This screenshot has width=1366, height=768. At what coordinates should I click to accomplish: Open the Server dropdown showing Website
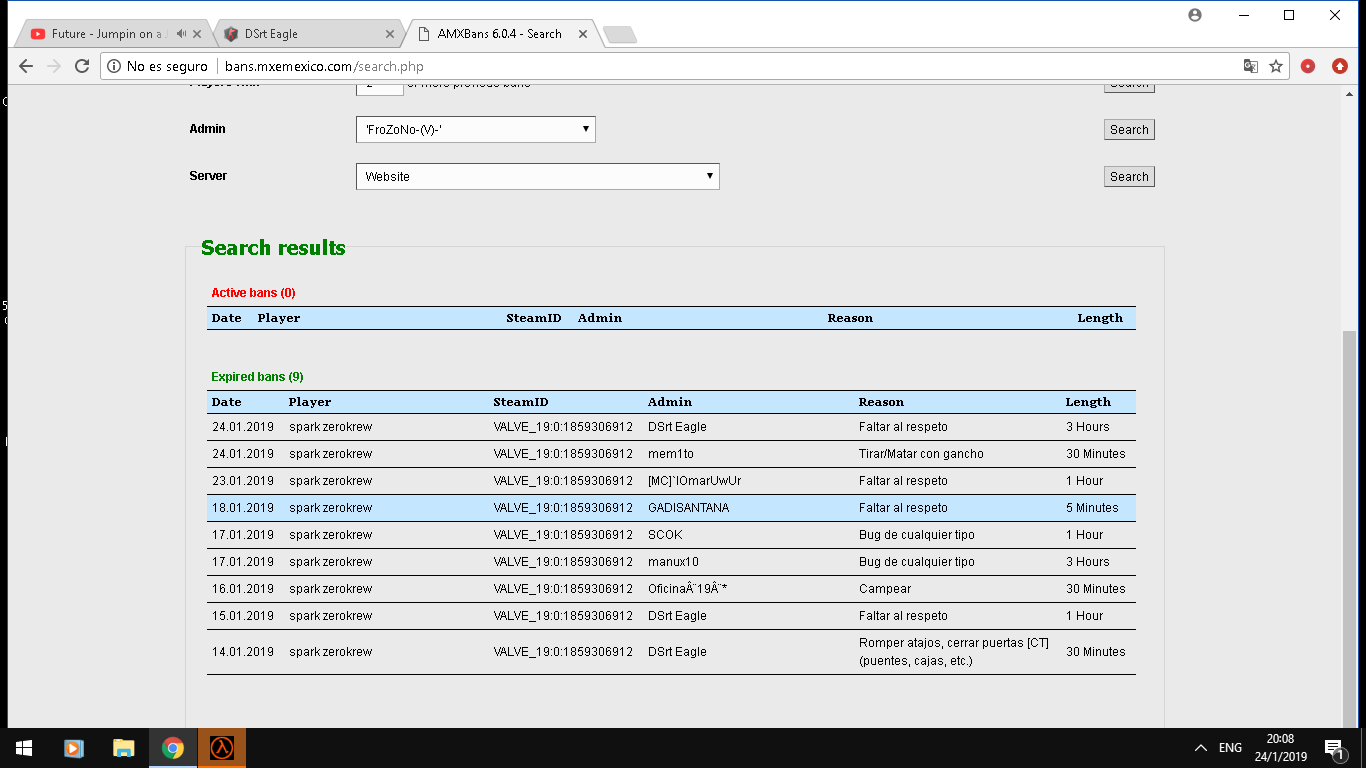tap(538, 176)
